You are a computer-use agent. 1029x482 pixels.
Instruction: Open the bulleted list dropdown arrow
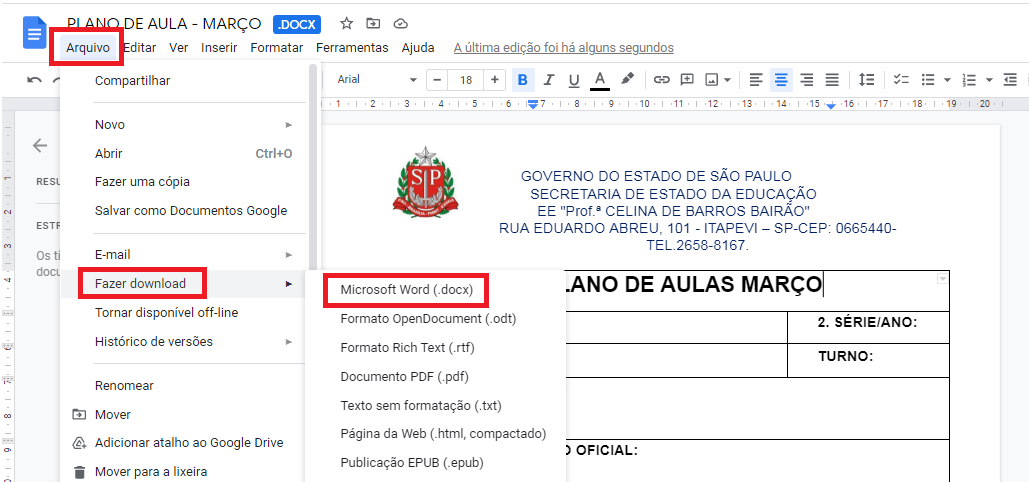(947, 80)
